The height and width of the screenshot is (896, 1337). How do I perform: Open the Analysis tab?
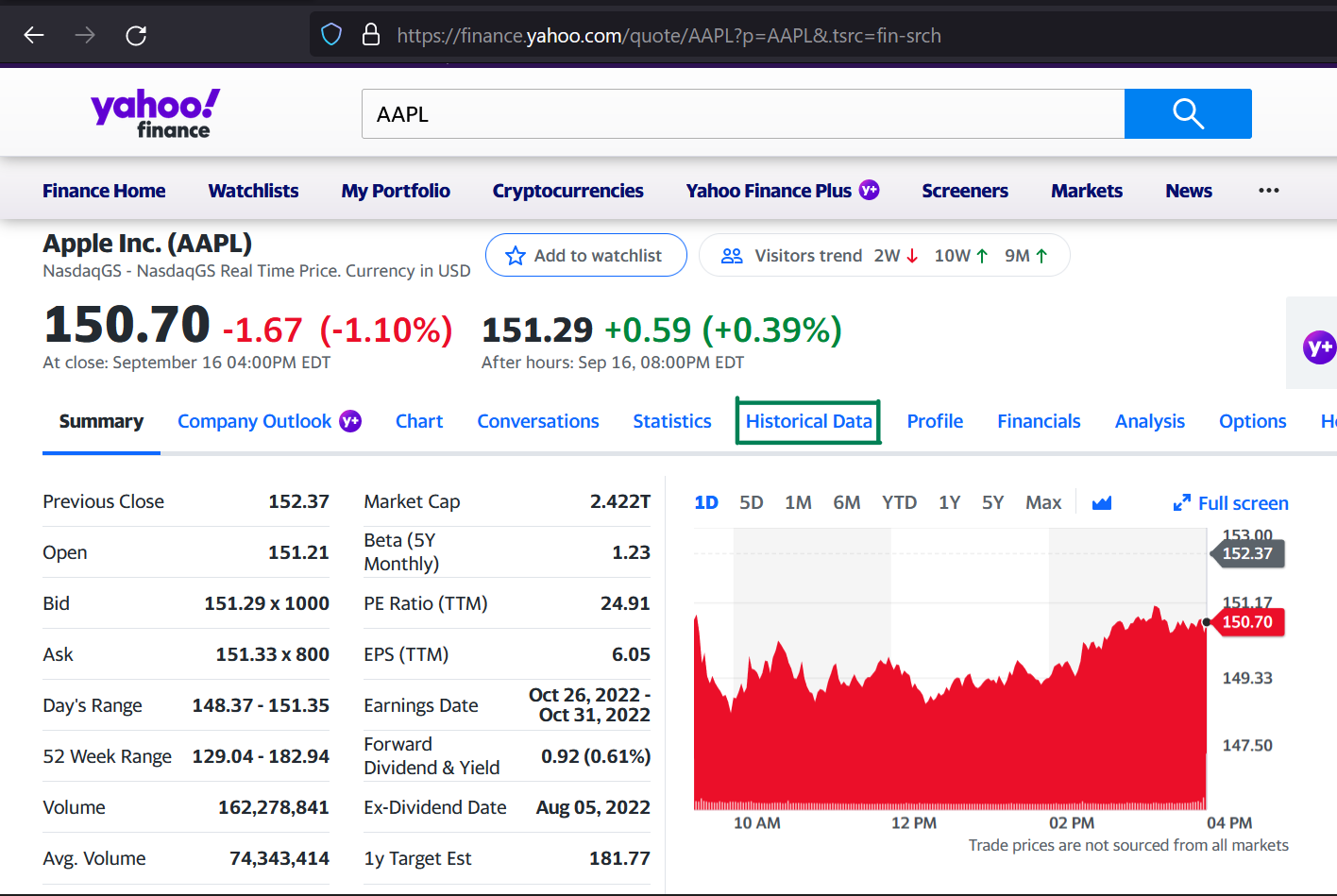1149,421
